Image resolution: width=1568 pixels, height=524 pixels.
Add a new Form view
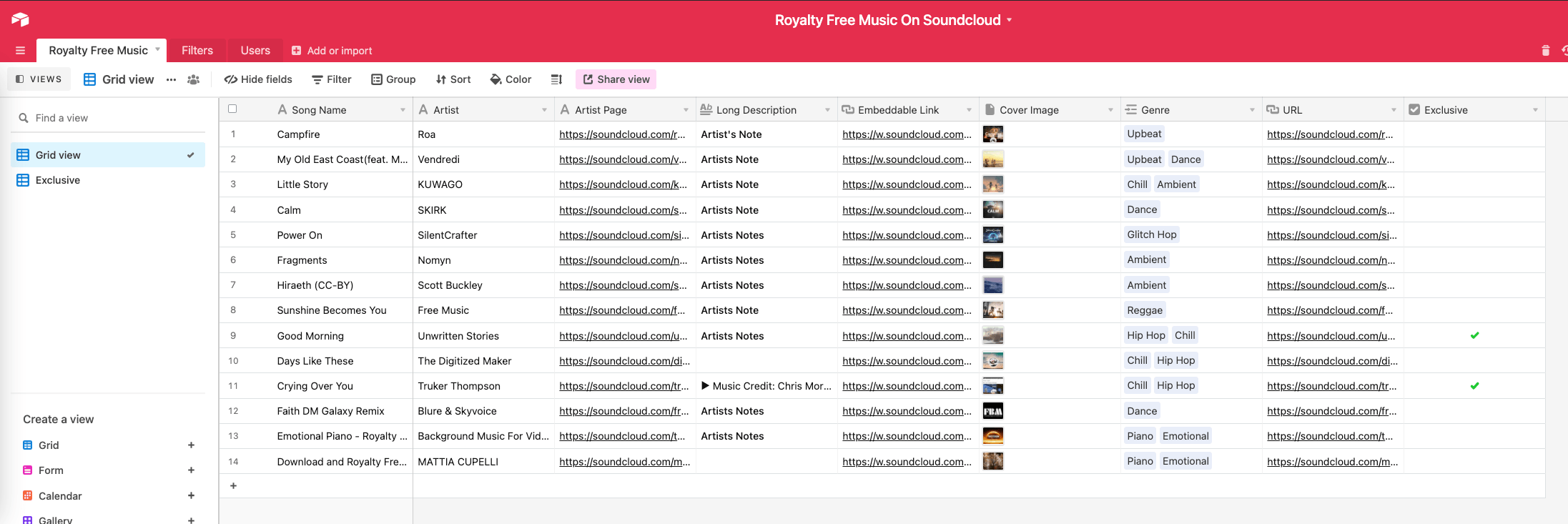point(191,470)
